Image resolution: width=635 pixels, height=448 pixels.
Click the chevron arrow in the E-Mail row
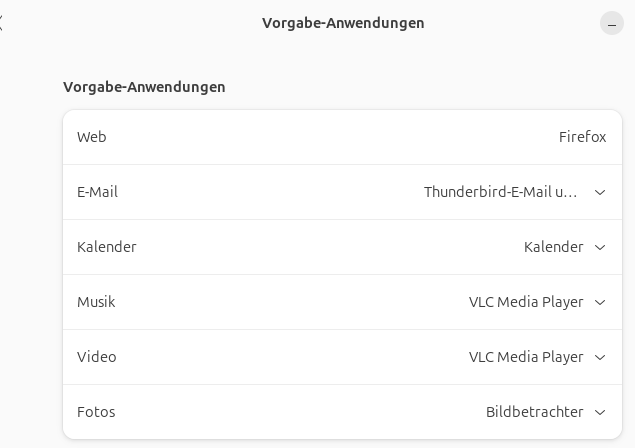click(600, 192)
